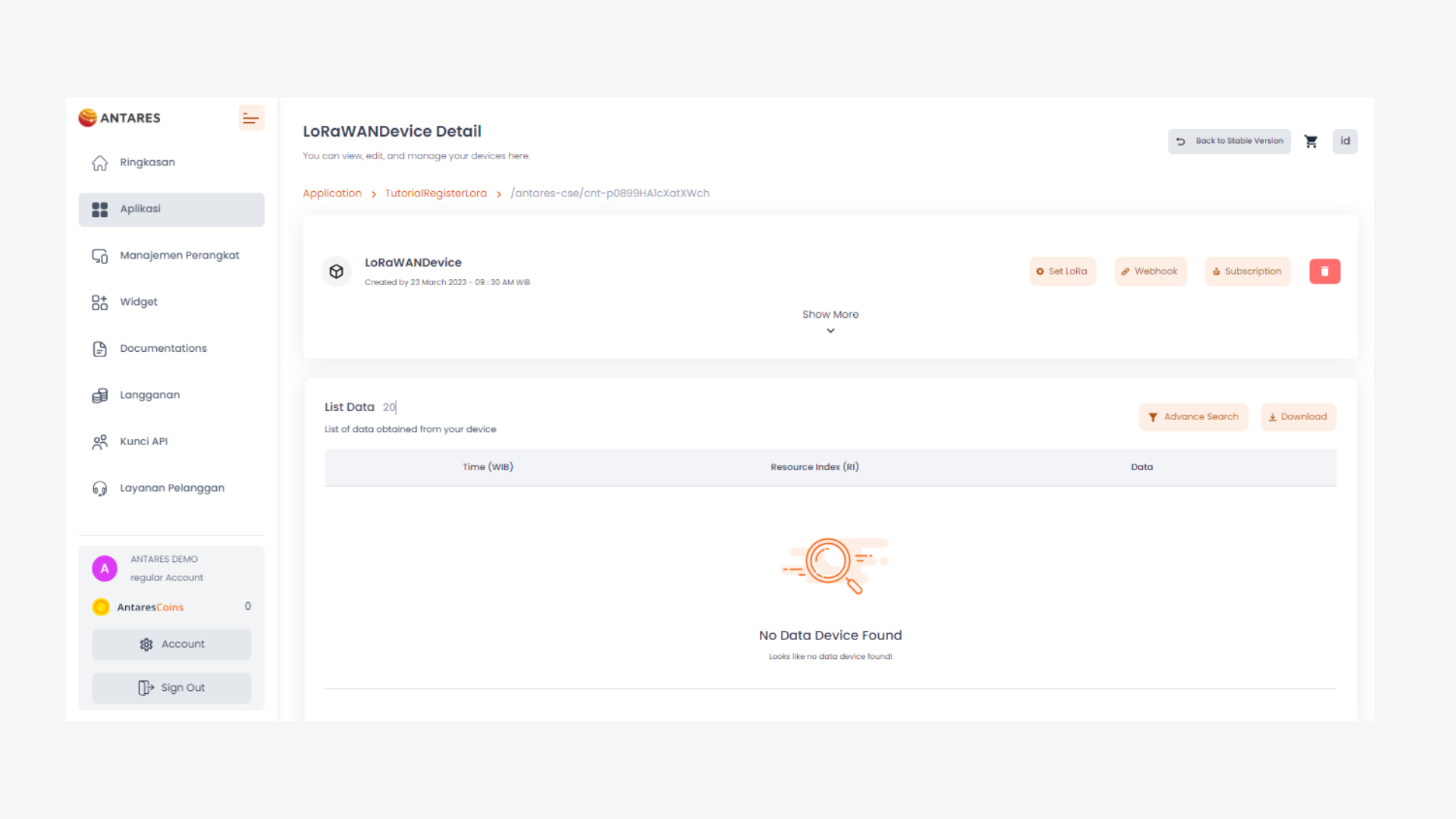This screenshot has height=819, width=1456.
Task: Follow the Application breadcrumb link
Action: coord(332,193)
